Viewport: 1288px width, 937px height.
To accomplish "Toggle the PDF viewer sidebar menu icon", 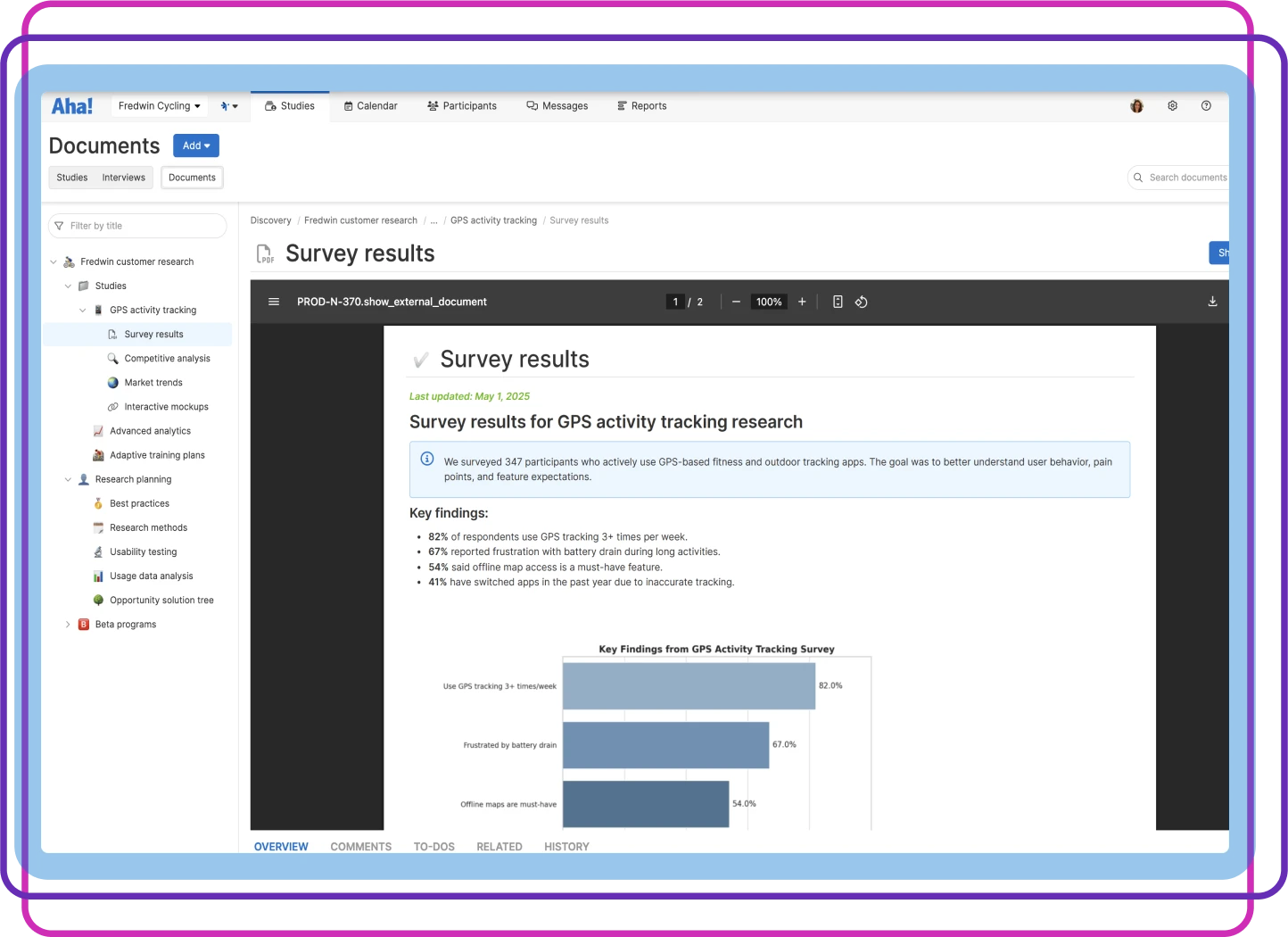I will point(274,302).
